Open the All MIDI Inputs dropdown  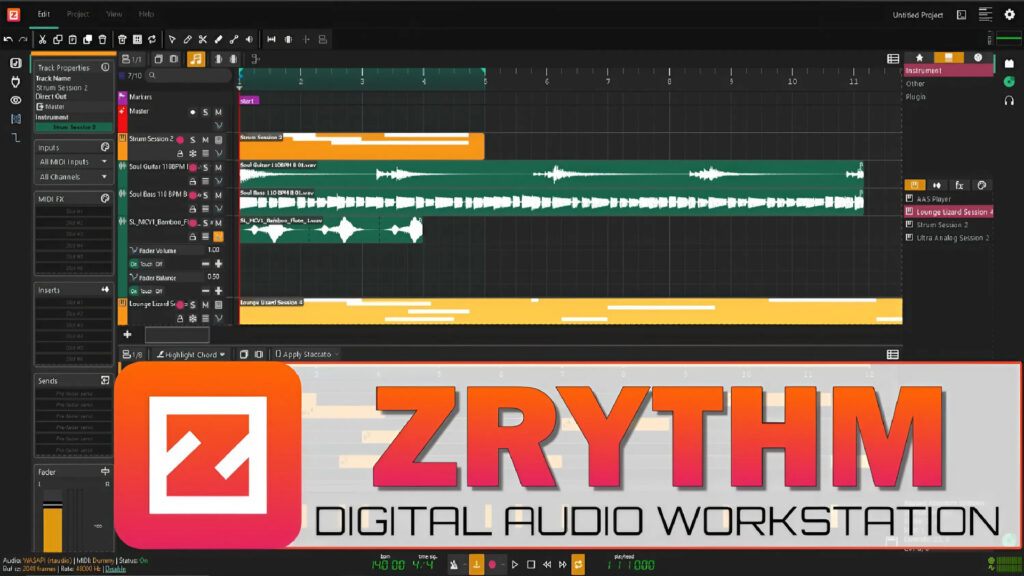(x=73, y=161)
